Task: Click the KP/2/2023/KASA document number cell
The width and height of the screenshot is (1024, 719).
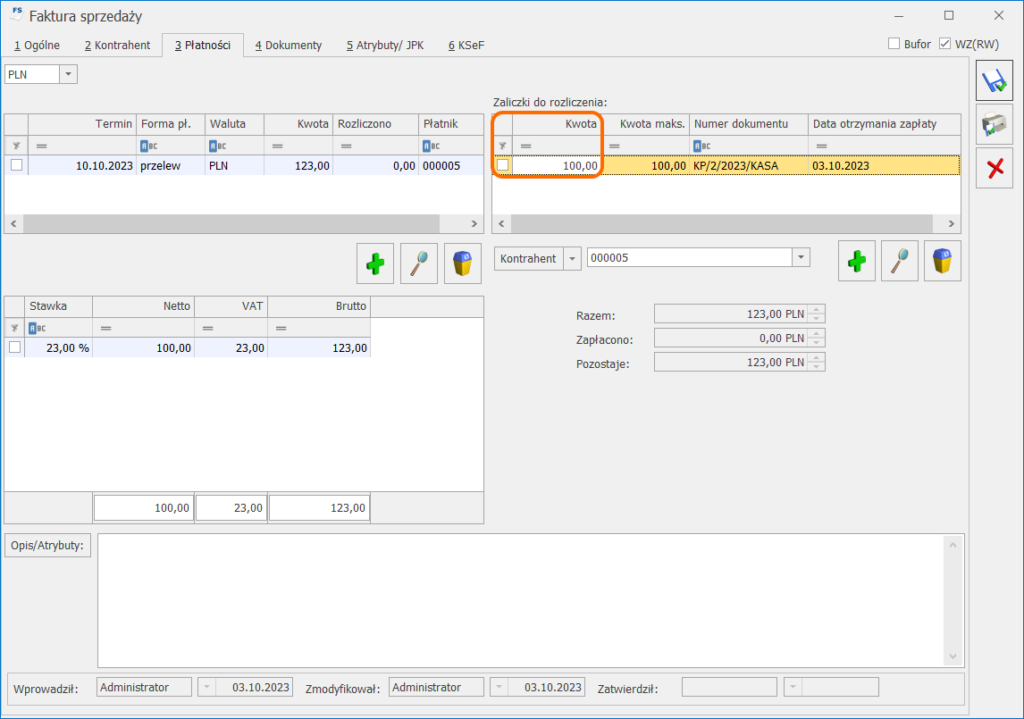Action: (x=748, y=166)
